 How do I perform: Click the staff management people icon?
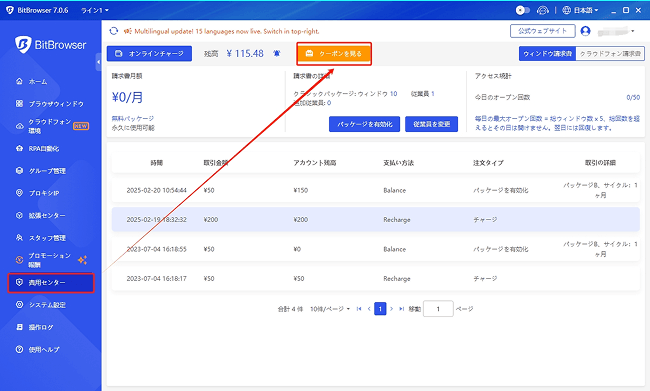(x=19, y=238)
